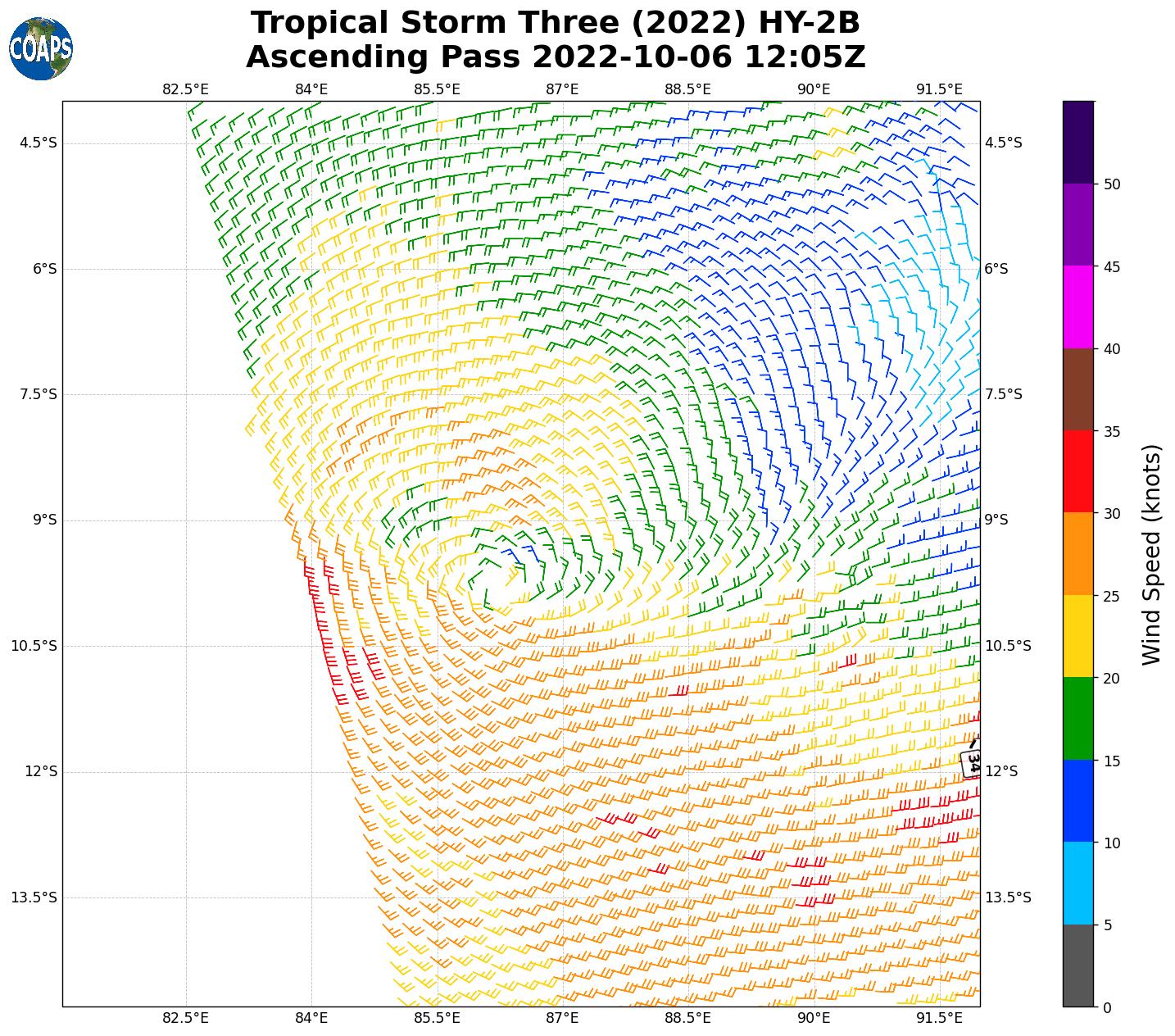Click the darkest purple band above 50 knots

coord(1077,142)
